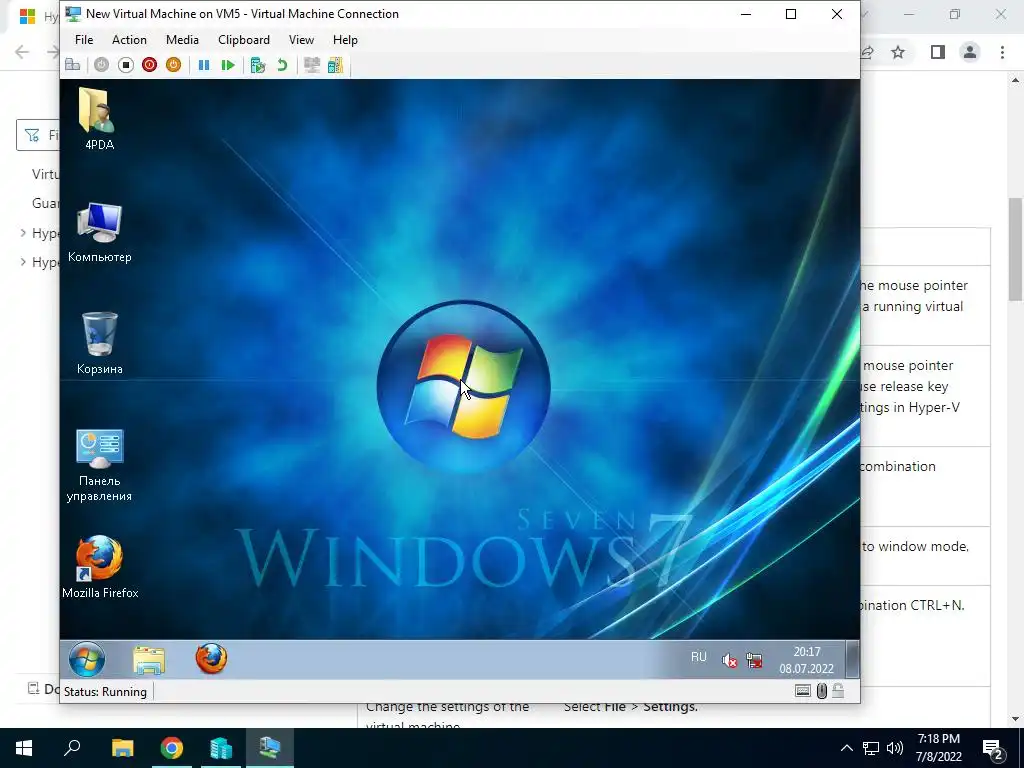Viewport: 1024px width, 768px height.
Task: Open the View menu
Action: (x=301, y=40)
